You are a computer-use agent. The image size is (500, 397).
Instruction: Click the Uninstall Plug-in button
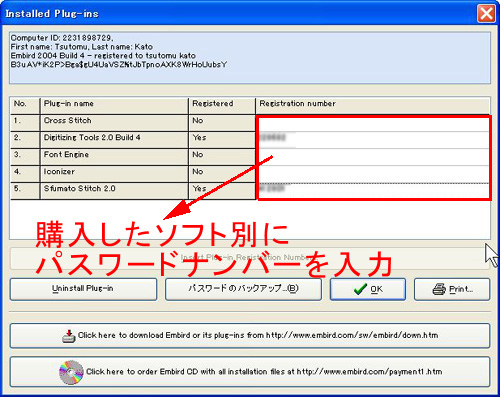83,289
